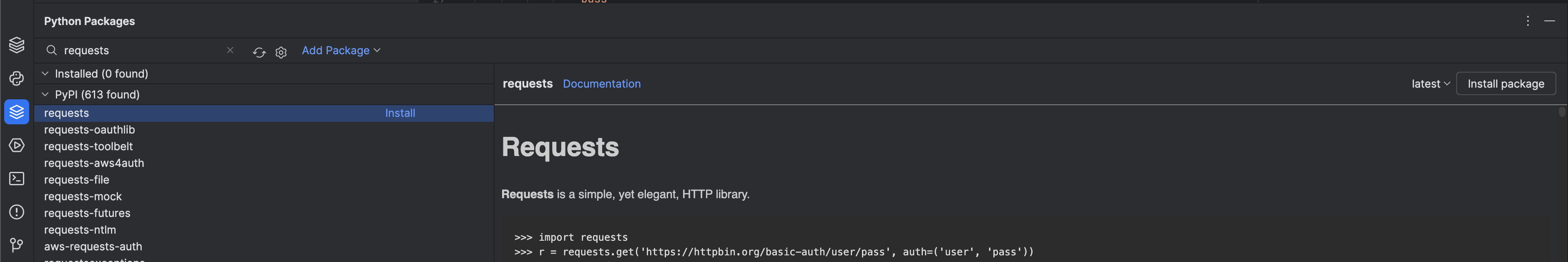Open the panel's three-dot options menu
1568x262 pixels.
tap(1527, 21)
